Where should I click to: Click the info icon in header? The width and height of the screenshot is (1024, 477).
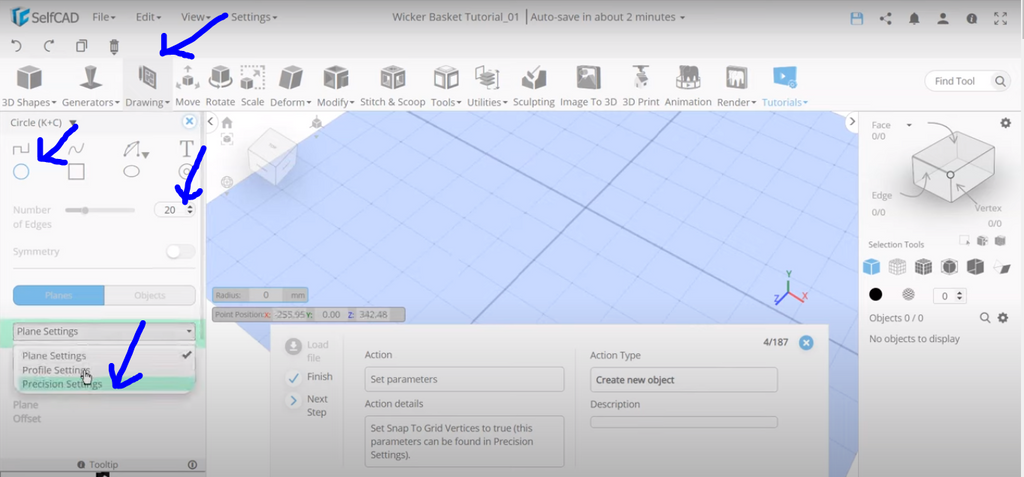972,18
